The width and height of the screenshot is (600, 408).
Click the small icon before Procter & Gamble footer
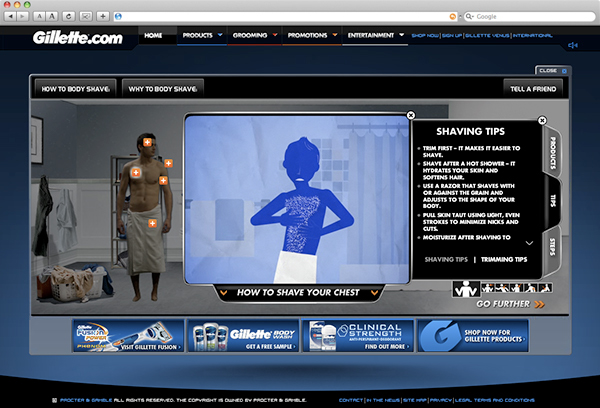[54, 400]
